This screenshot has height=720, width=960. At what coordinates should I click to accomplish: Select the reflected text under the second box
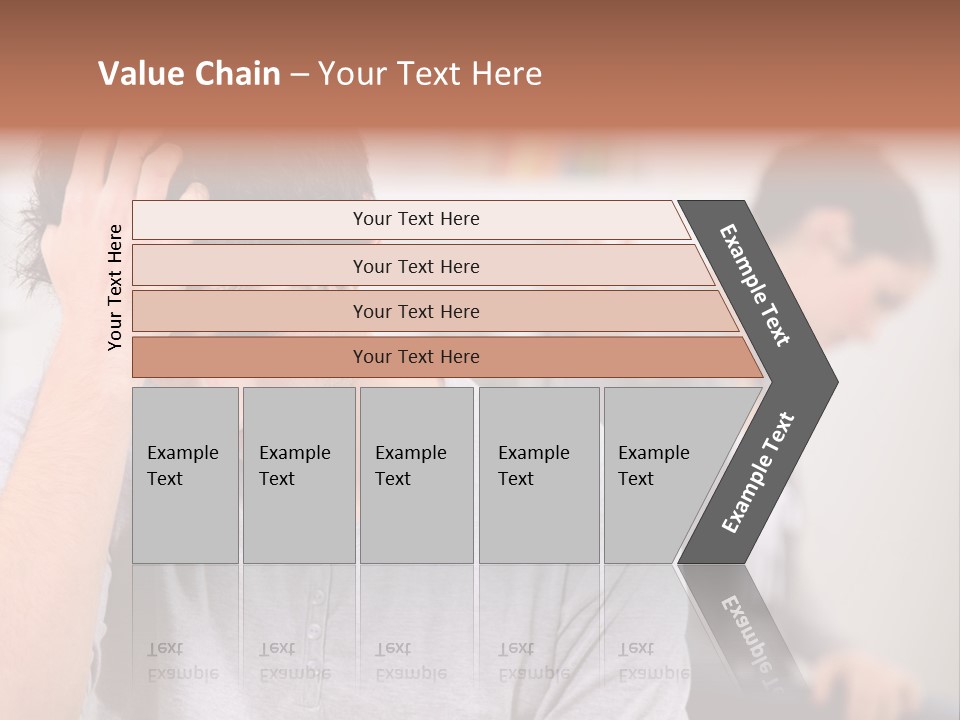point(293,661)
